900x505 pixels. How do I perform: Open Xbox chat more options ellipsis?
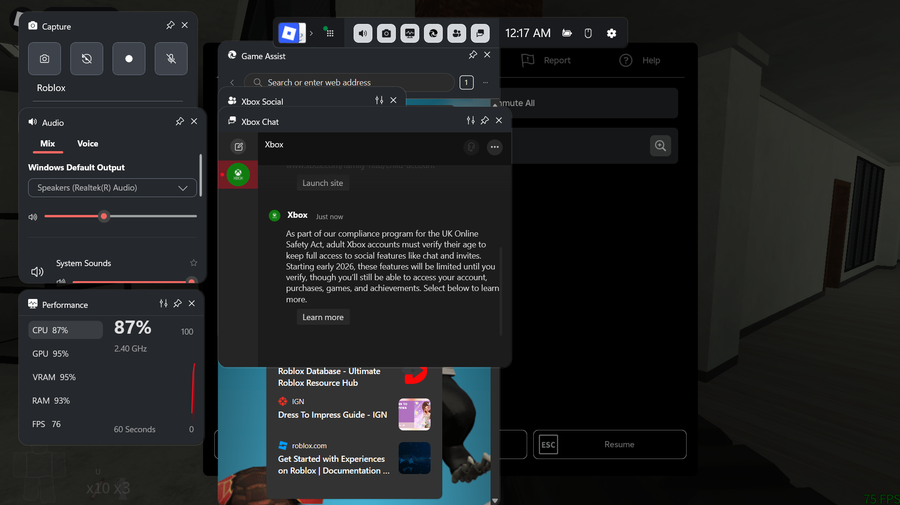495,147
